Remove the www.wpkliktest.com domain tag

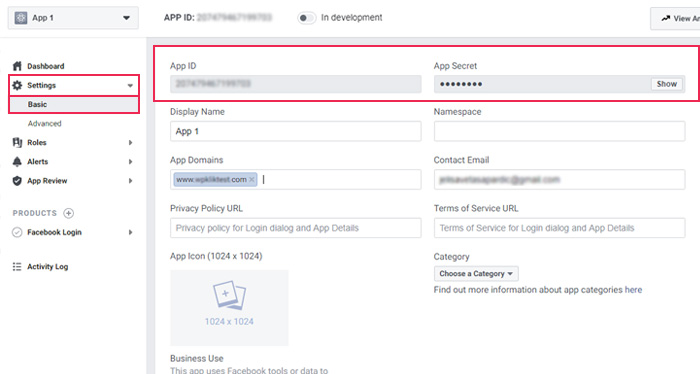click(252, 179)
